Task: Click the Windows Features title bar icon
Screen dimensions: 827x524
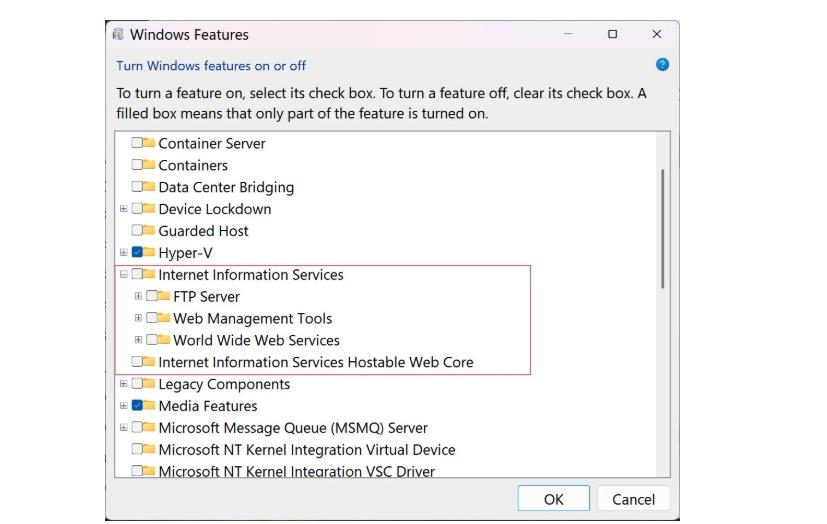Action: pyautogui.click(x=118, y=34)
